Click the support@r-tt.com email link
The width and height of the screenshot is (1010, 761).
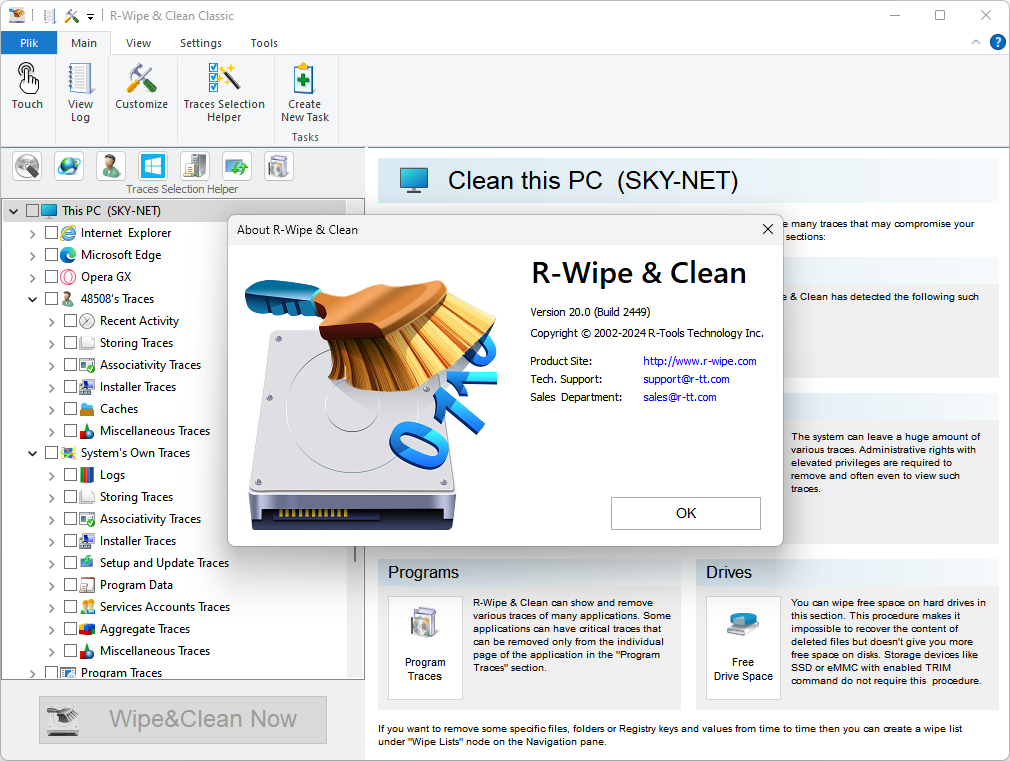pos(686,379)
